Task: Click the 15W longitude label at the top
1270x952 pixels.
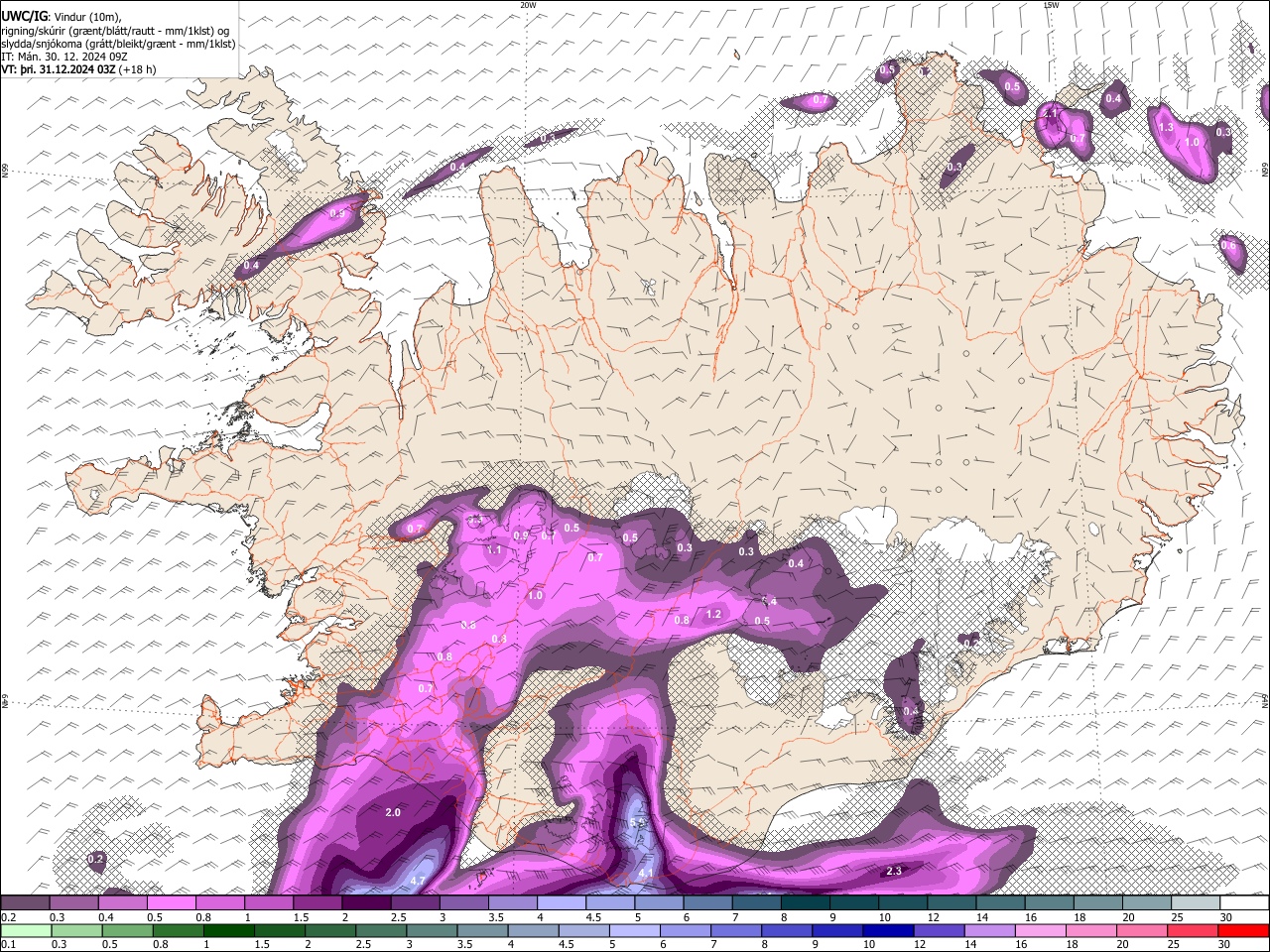Action: click(x=1051, y=5)
